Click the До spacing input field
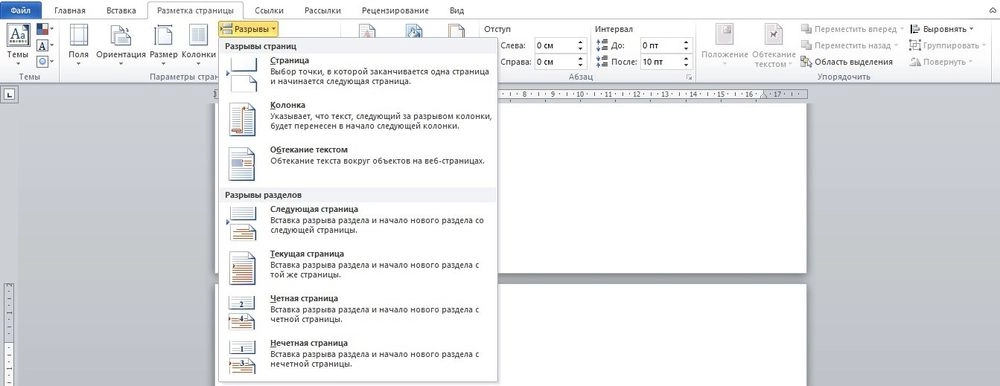Viewport: 1000px width, 386px height. point(660,45)
